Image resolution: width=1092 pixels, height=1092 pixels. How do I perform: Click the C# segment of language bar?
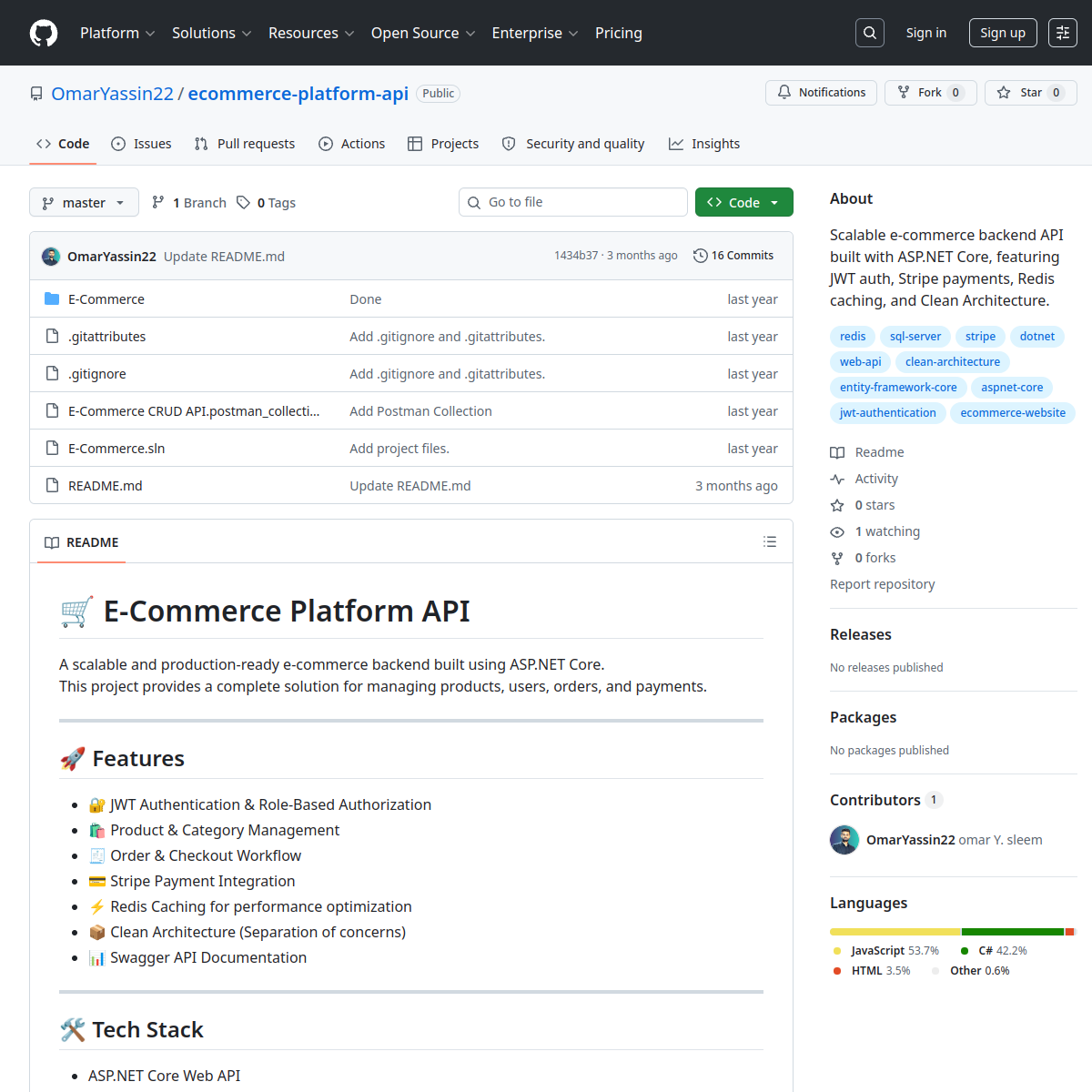(1013, 932)
